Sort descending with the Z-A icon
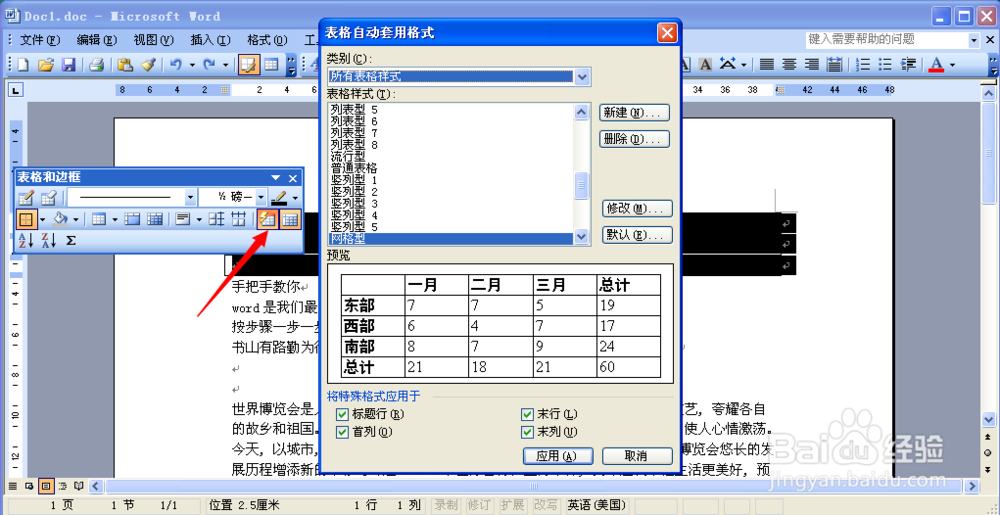The height and width of the screenshot is (515, 1000). click(x=48, y=240)
